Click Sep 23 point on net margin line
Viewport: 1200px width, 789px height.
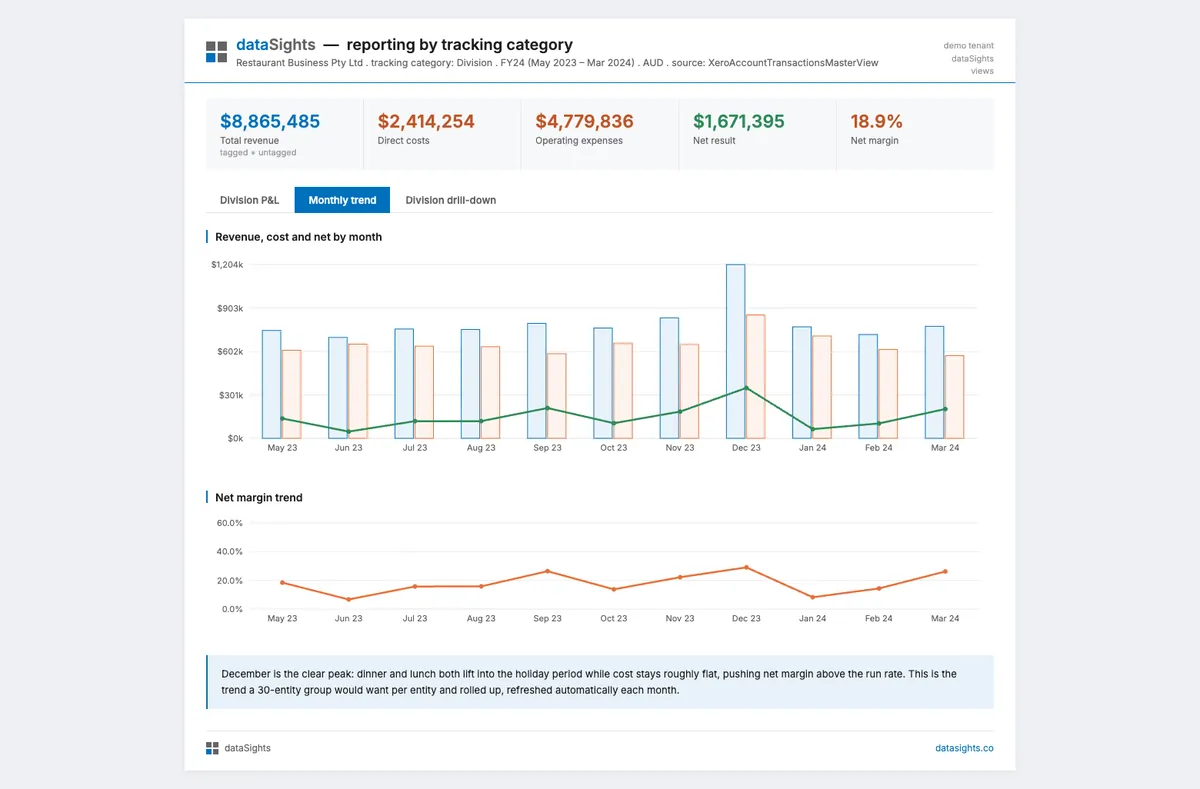point(547,571)
